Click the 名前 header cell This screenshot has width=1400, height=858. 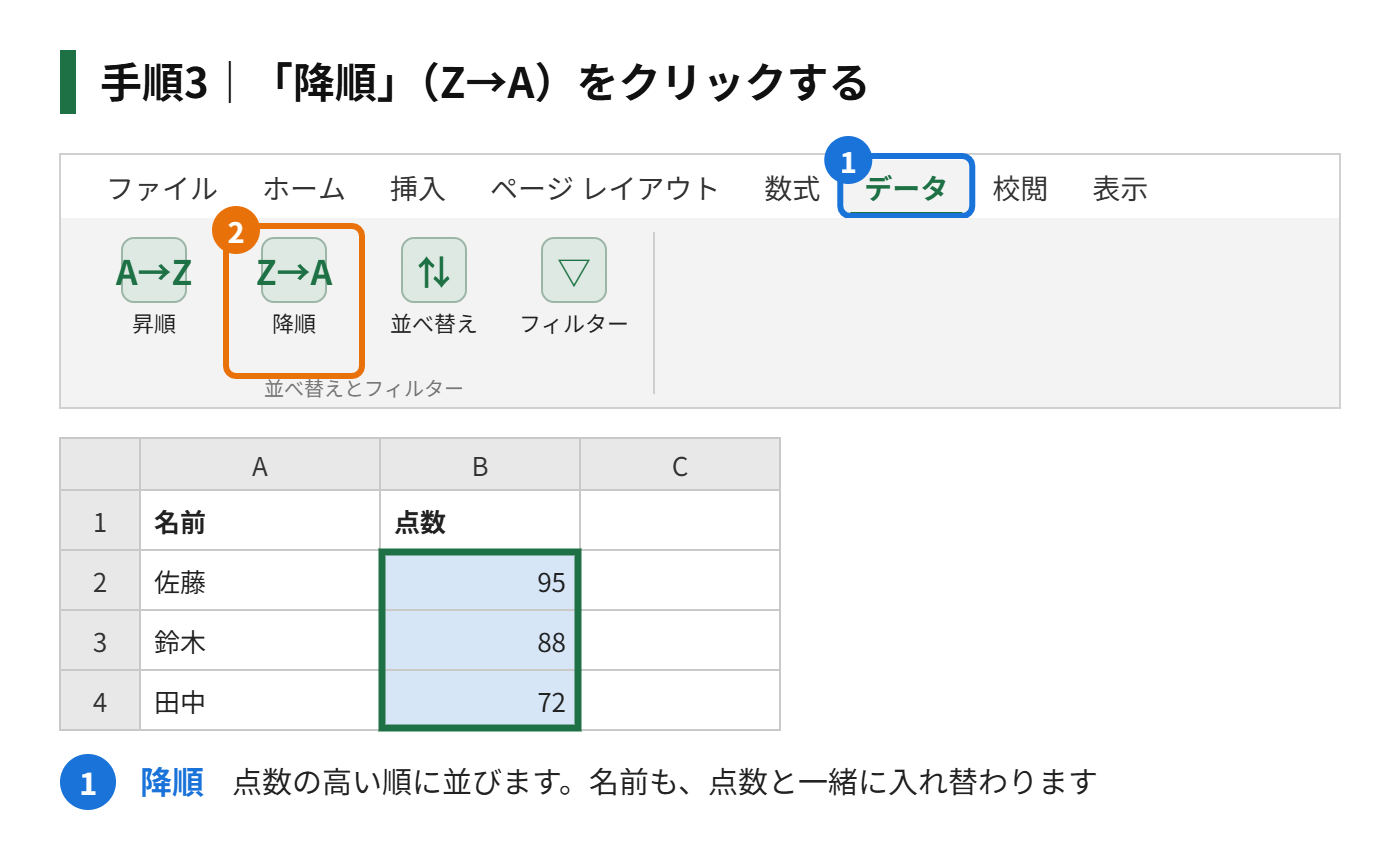point(260,520)
